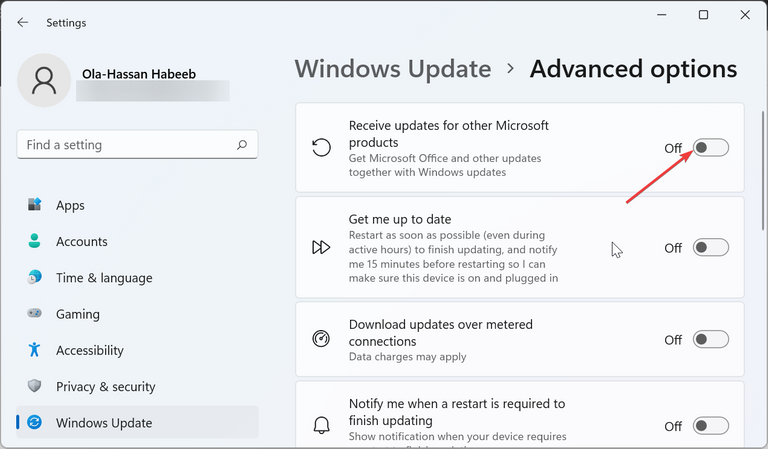This screenshot has height=449, width=768.
Task: Click the Time & language globe icon
Action: click(x=34, y=277)
